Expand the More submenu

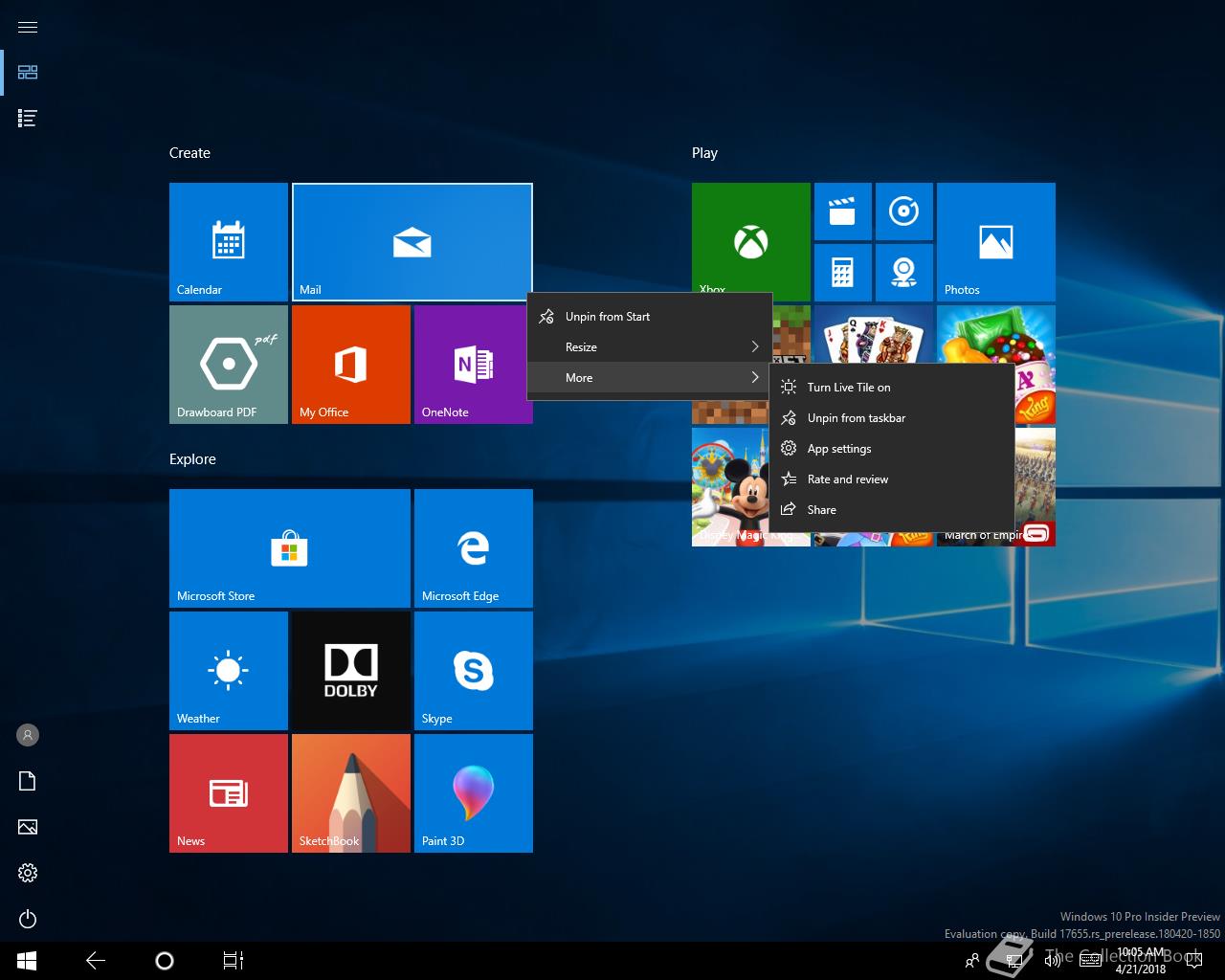pos(649,378)
